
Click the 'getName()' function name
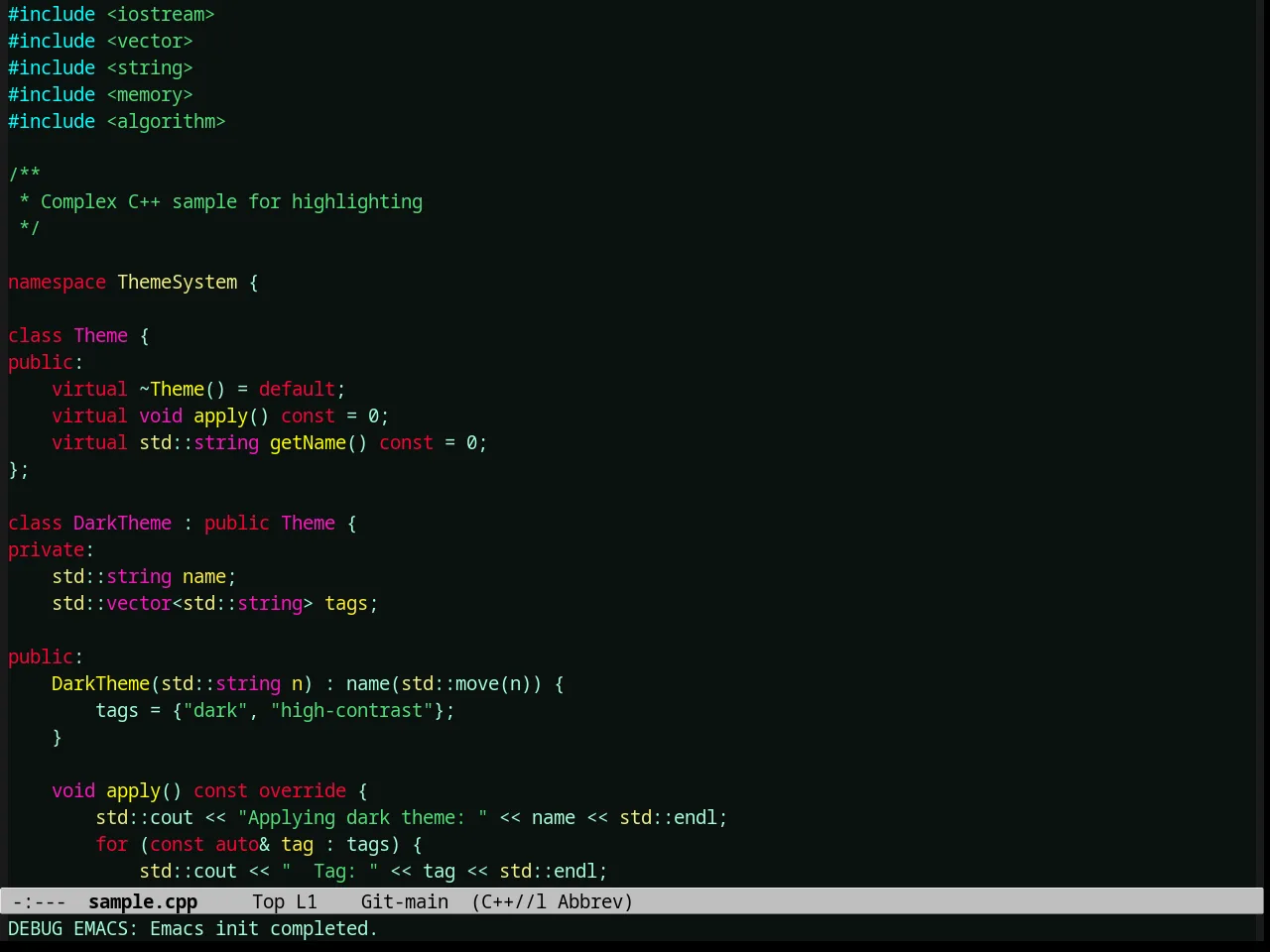318,442
